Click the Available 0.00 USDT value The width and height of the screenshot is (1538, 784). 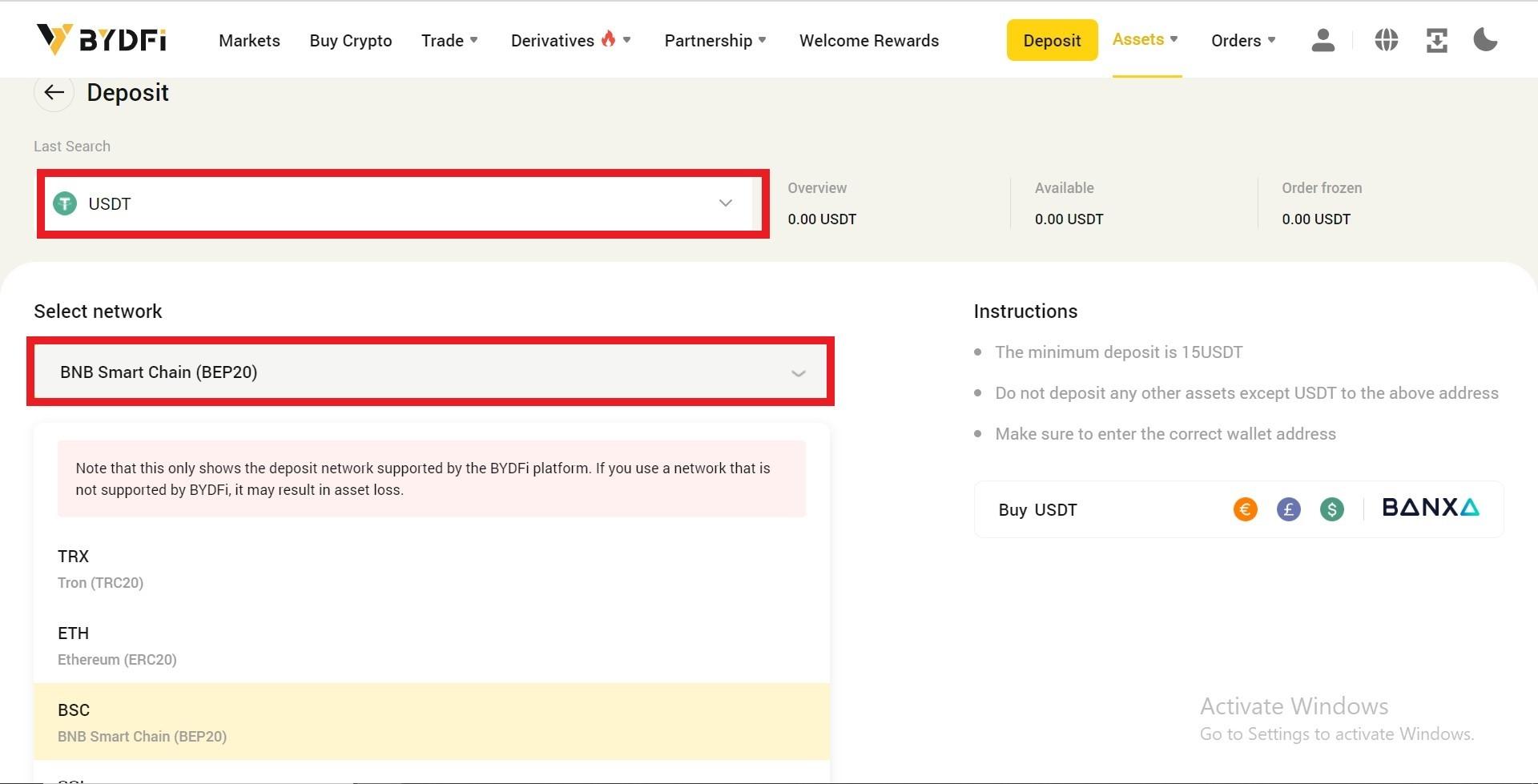pos(1069,219)
